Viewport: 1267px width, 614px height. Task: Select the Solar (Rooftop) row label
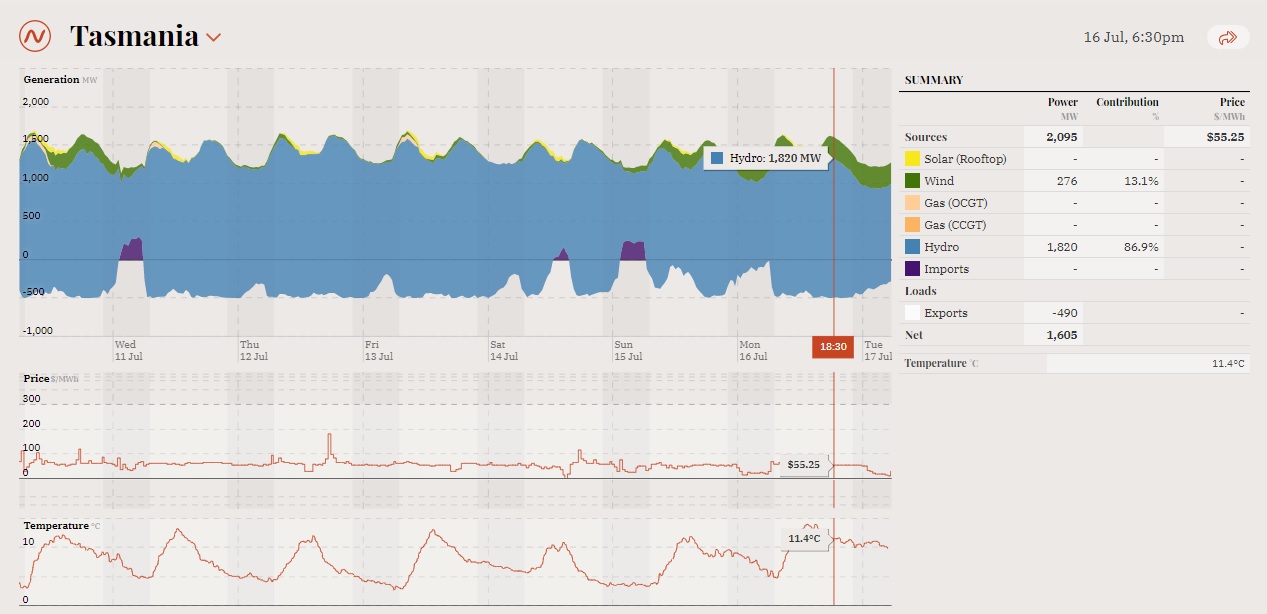(965, 159)
